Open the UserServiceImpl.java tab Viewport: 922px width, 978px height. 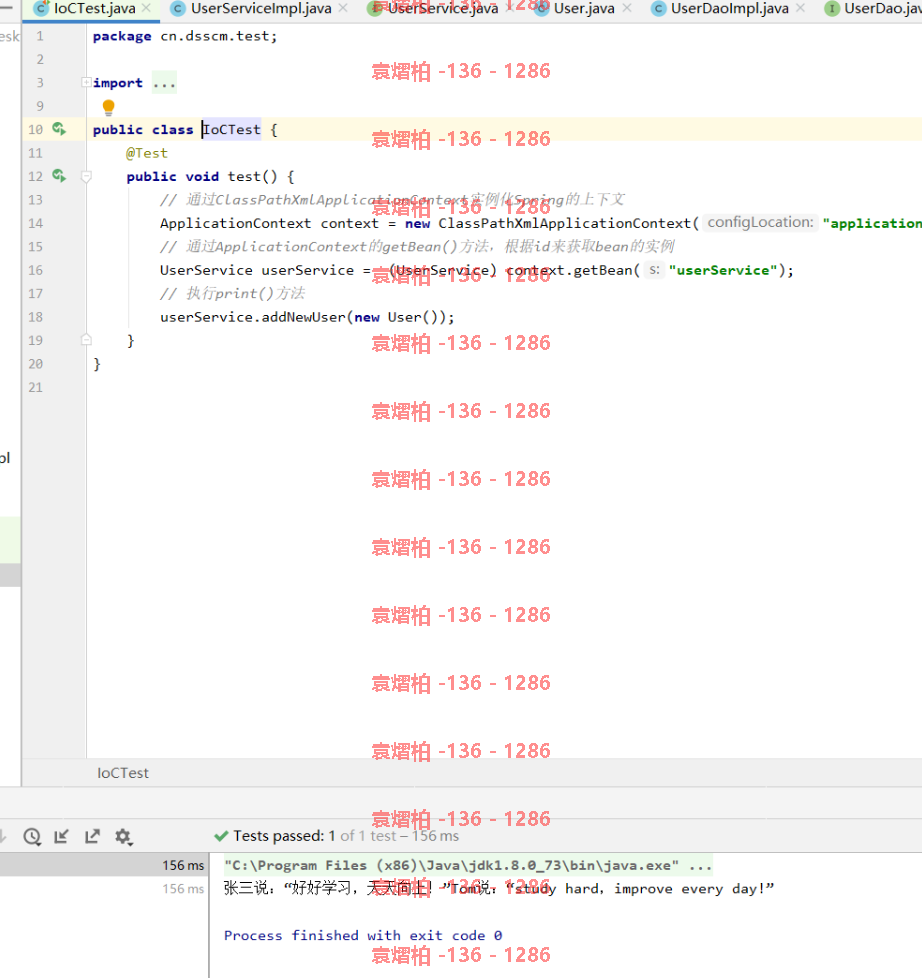point(261,9)
